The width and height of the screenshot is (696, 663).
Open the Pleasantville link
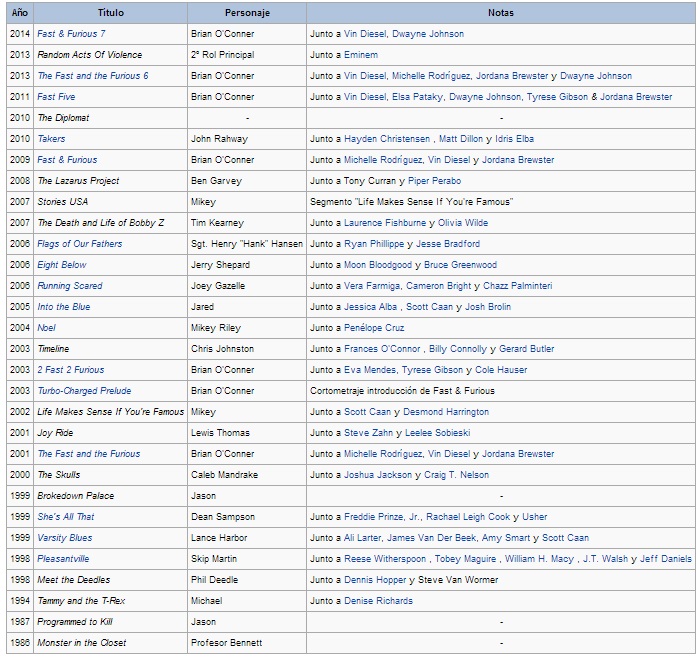pyautogui.click(x=63, y=559)
